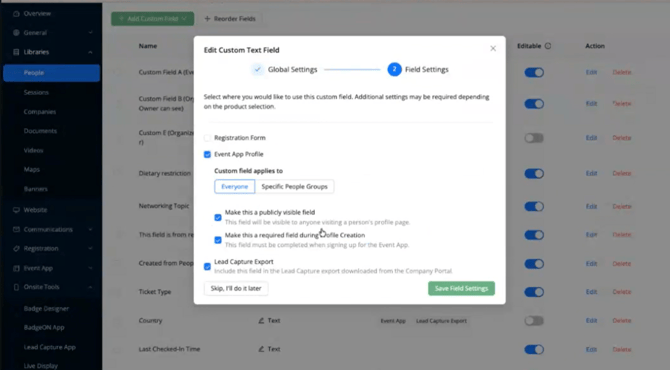Screen dimensions: 670x370
Task: Select the Everyone option
Action: (235, 187)
